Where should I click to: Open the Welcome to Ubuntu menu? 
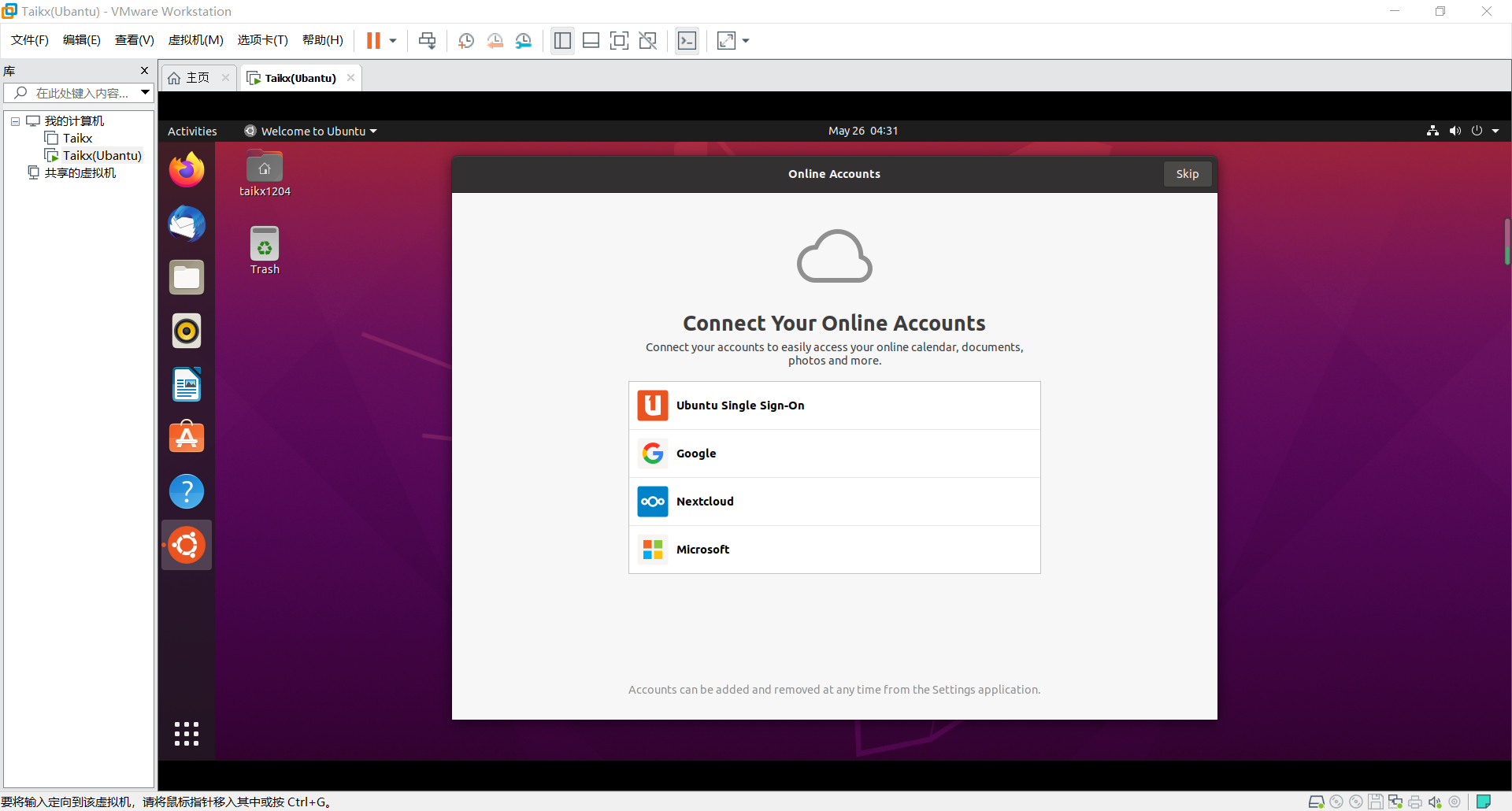309,131
